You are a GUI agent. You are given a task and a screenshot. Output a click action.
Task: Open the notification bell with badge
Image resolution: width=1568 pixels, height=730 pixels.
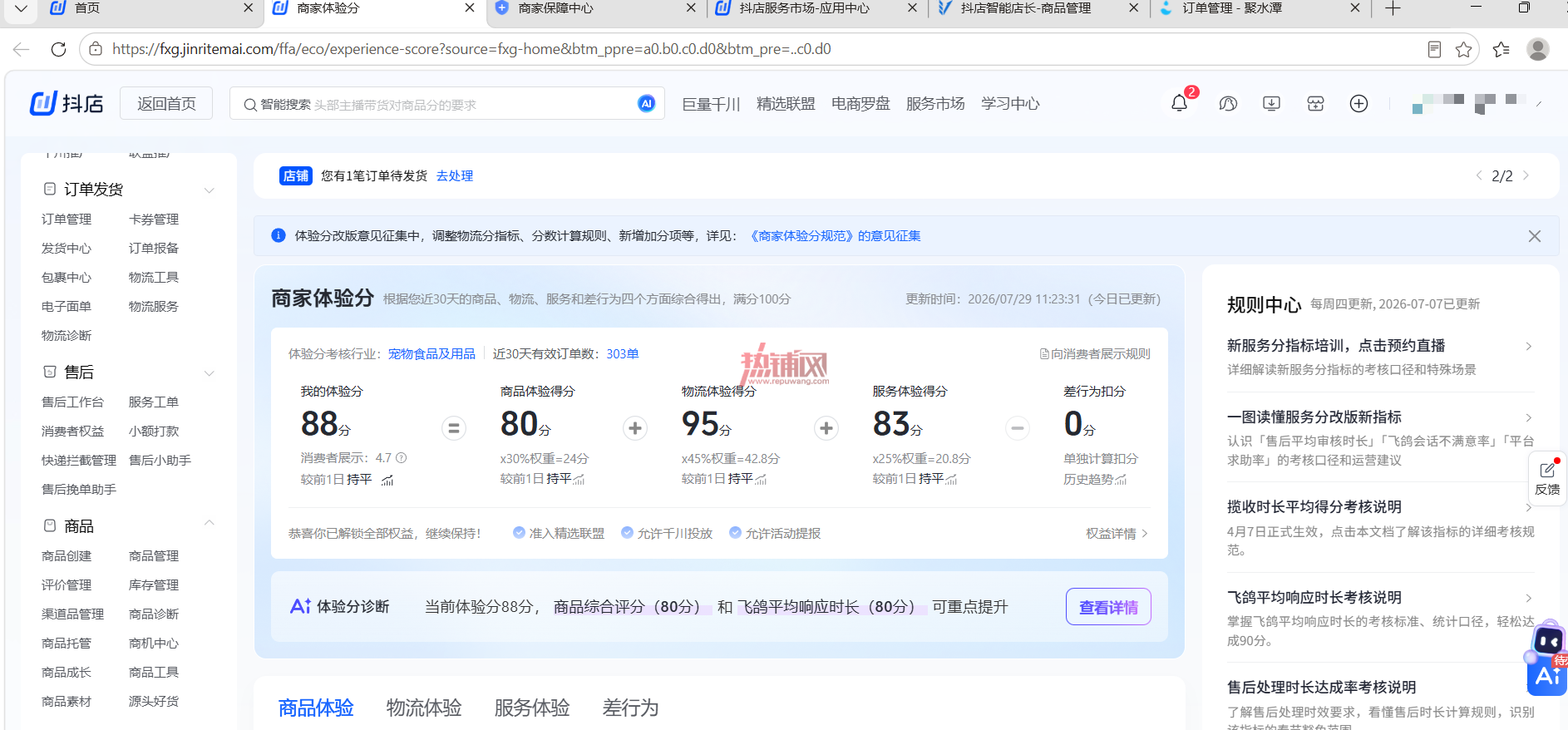(x=1179, y=103)
